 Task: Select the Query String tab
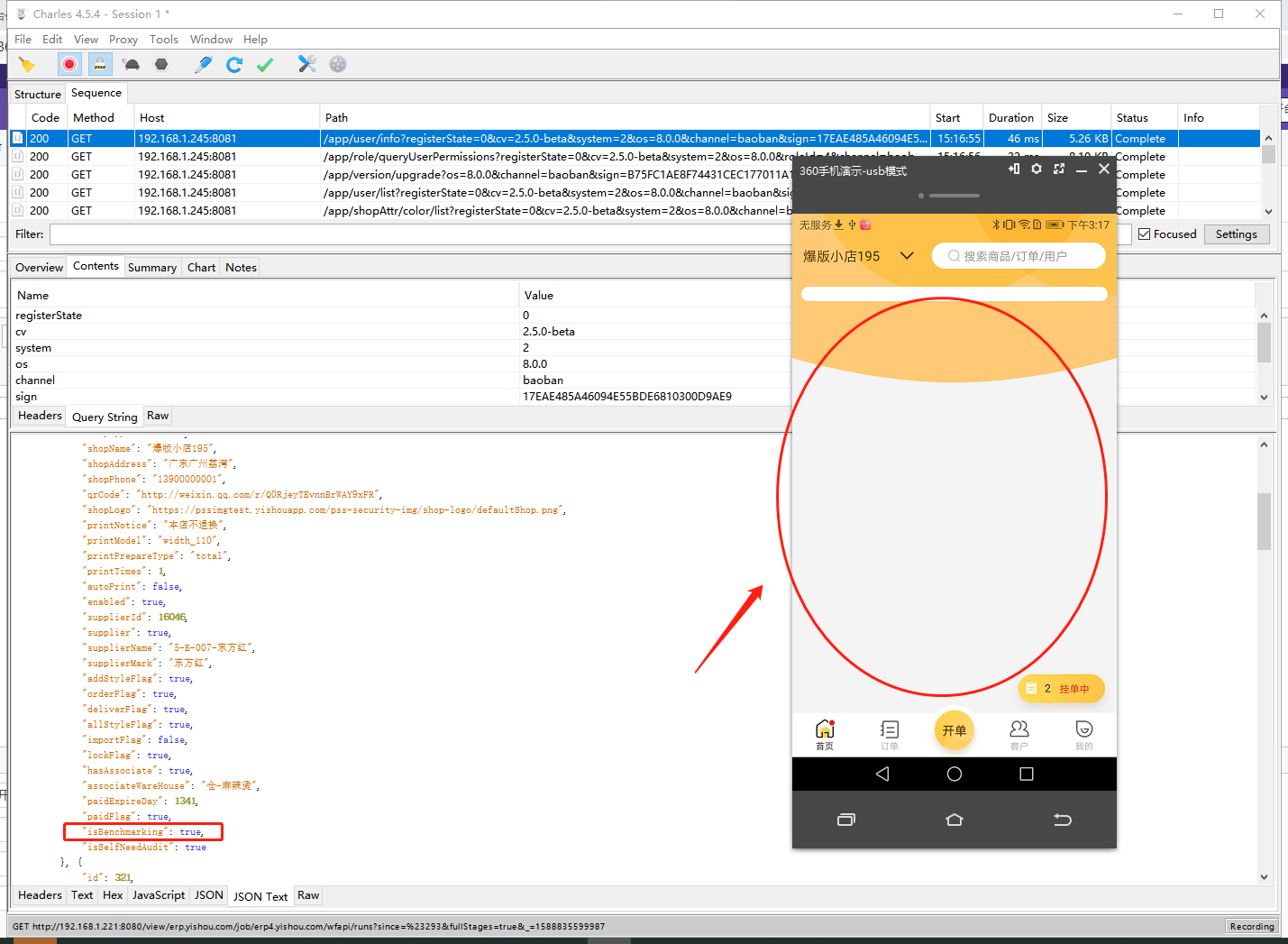[105, 417]
